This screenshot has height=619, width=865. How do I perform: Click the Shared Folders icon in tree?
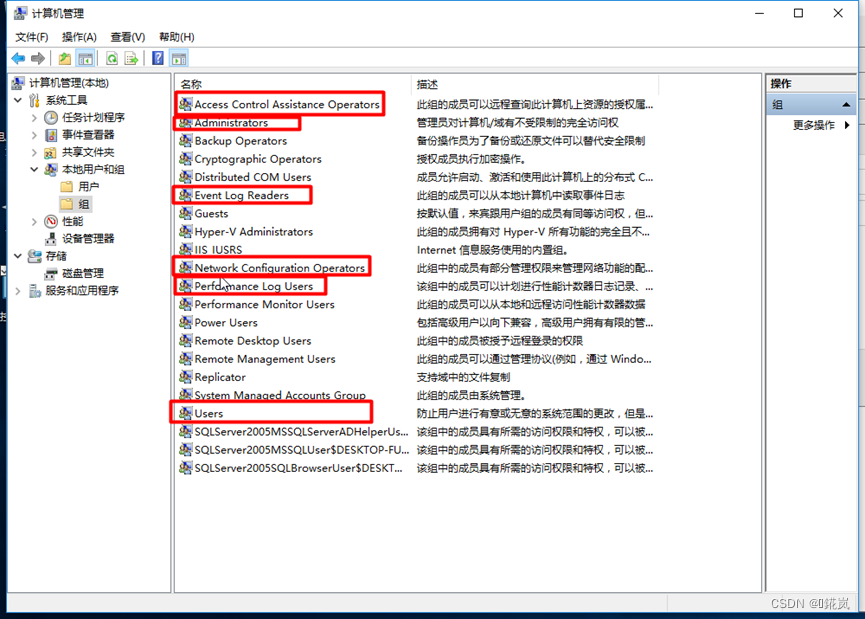pos(51,152)
